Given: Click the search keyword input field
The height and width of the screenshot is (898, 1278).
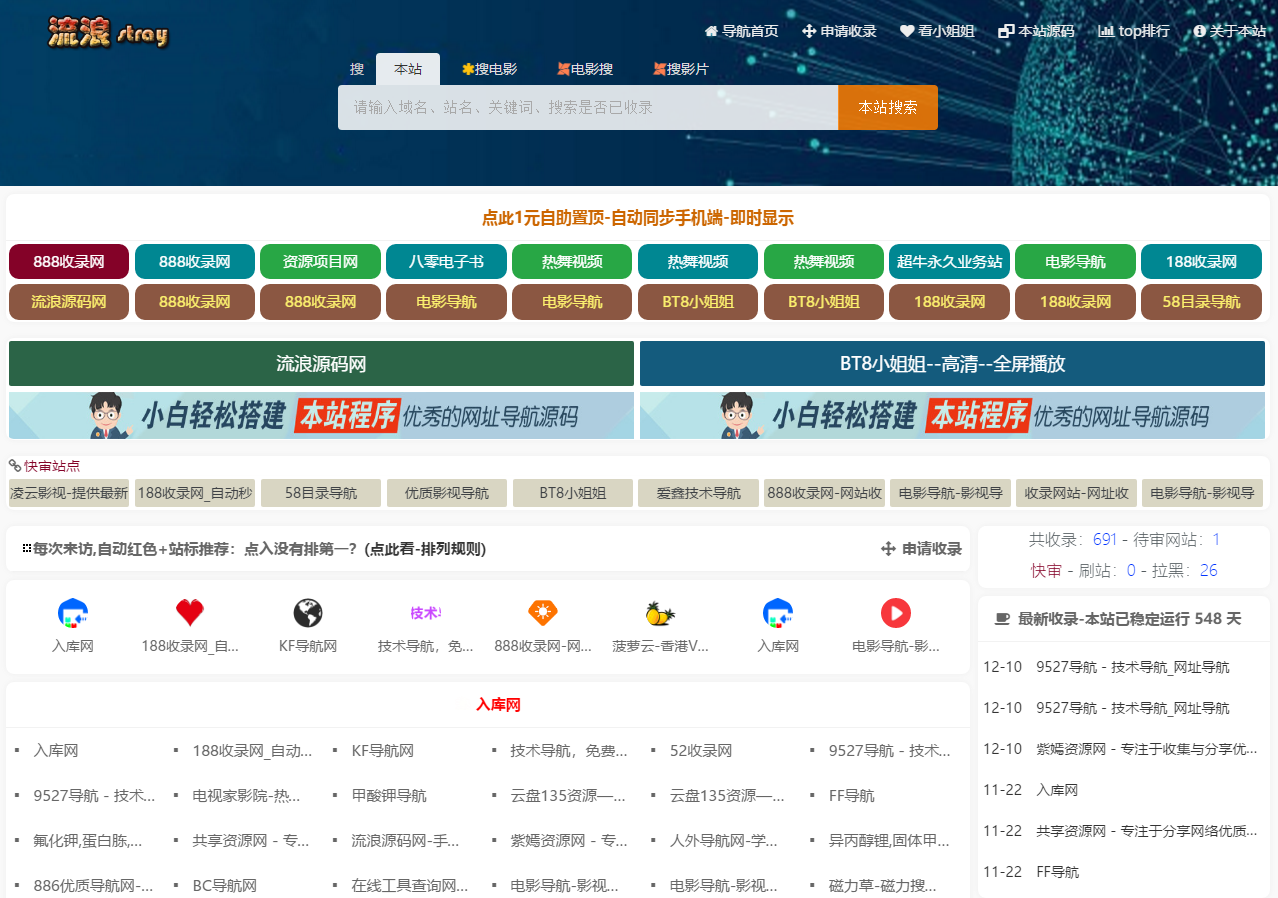Looking at the screenshot, I should 587,107.
